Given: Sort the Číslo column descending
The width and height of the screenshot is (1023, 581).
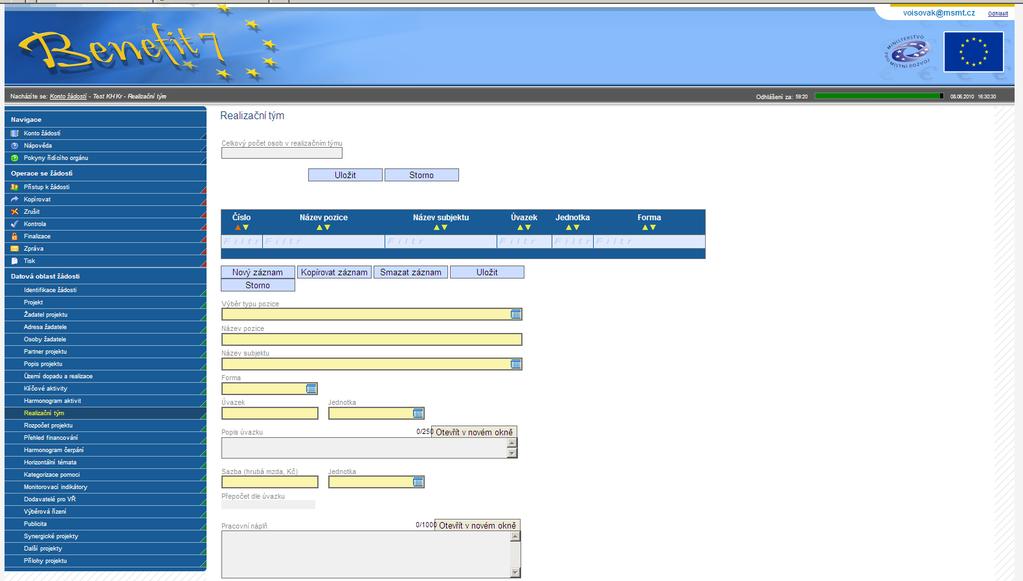Looking at the screenshot, I should click(x=245, y=228).
